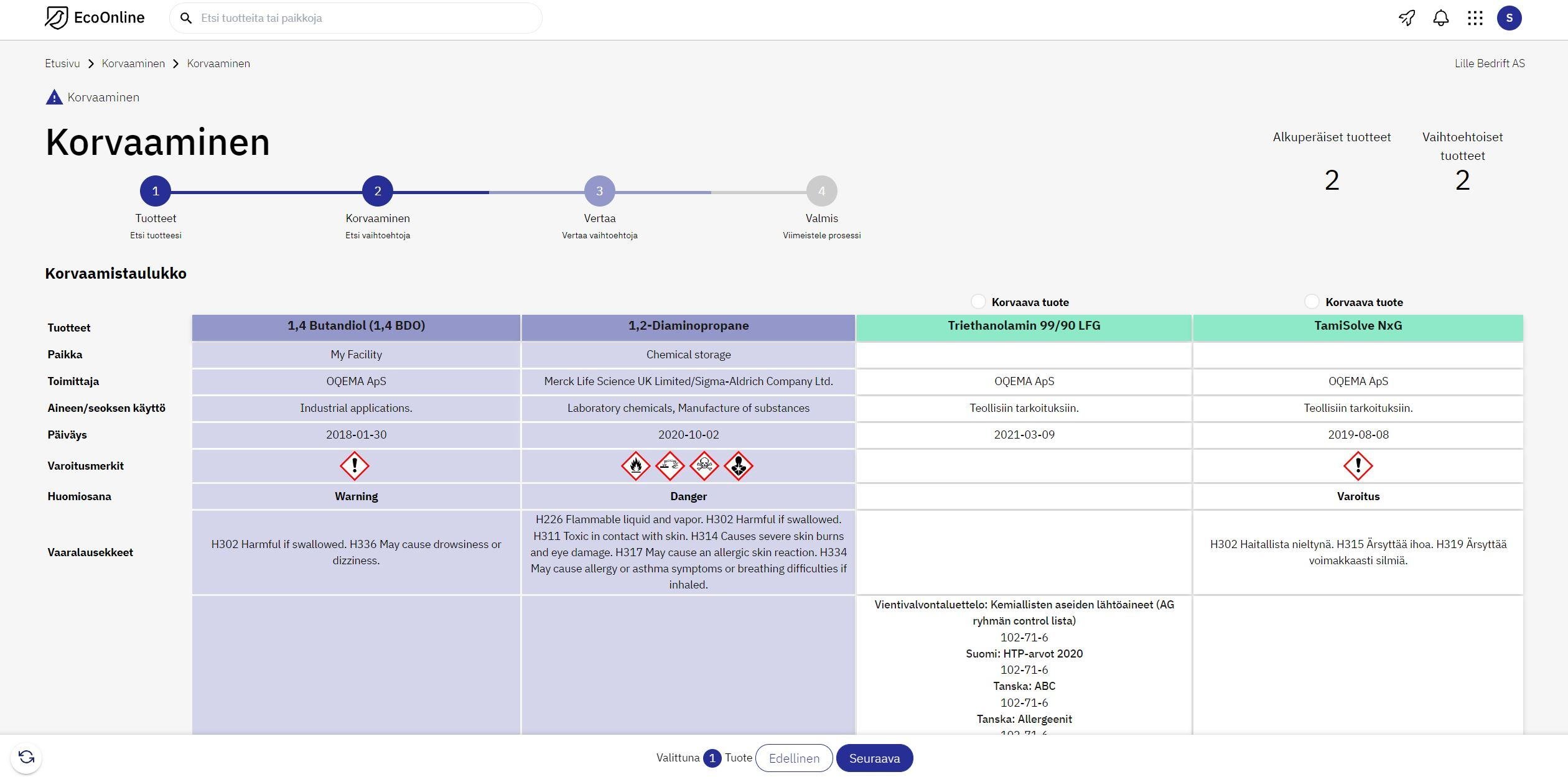Image resolution: width=1568 pixels, height=777 pixels.
Task: Go to step 4 Valmis
Action: coord(822,191)
